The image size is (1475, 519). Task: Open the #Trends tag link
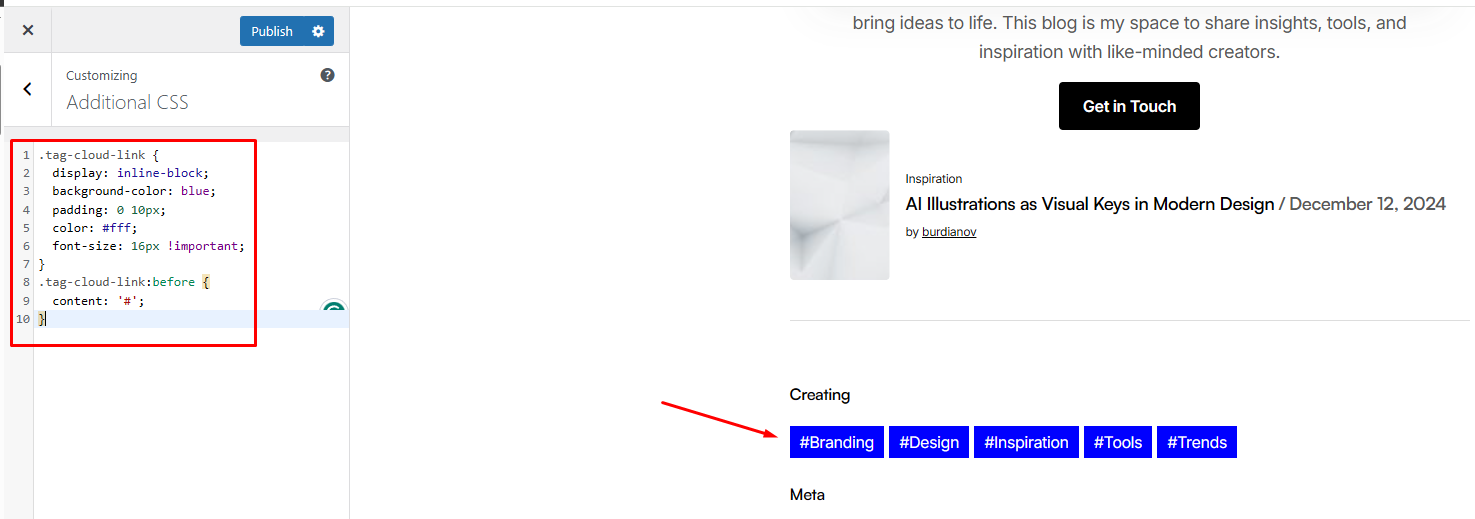1197,442
